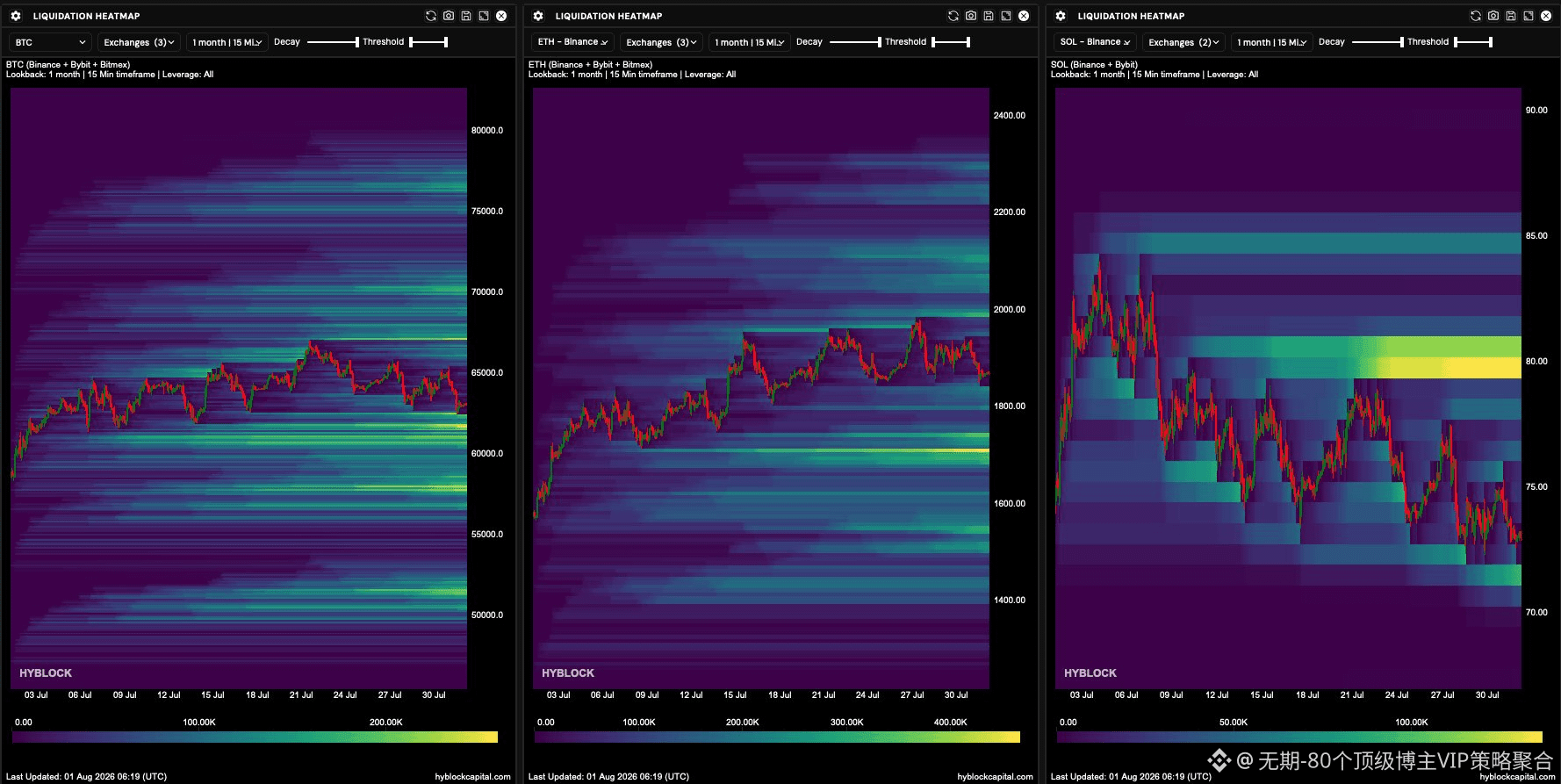Viewport: 1561px width, 784px height.
Task: Open lookback timeframe dropdown in BTC panel
Action: point(227,42)
